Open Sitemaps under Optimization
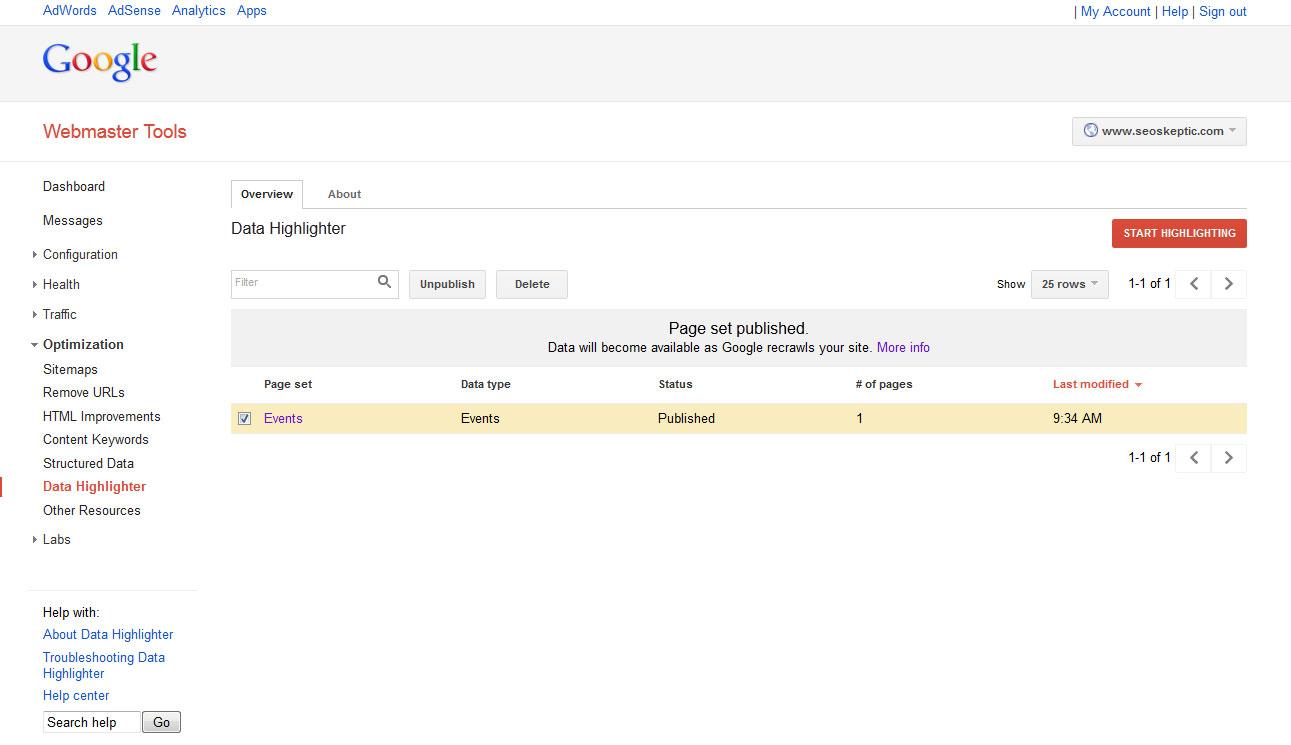Image resolution: width=1291 pixels, height=745 pixels. [70, 370]
